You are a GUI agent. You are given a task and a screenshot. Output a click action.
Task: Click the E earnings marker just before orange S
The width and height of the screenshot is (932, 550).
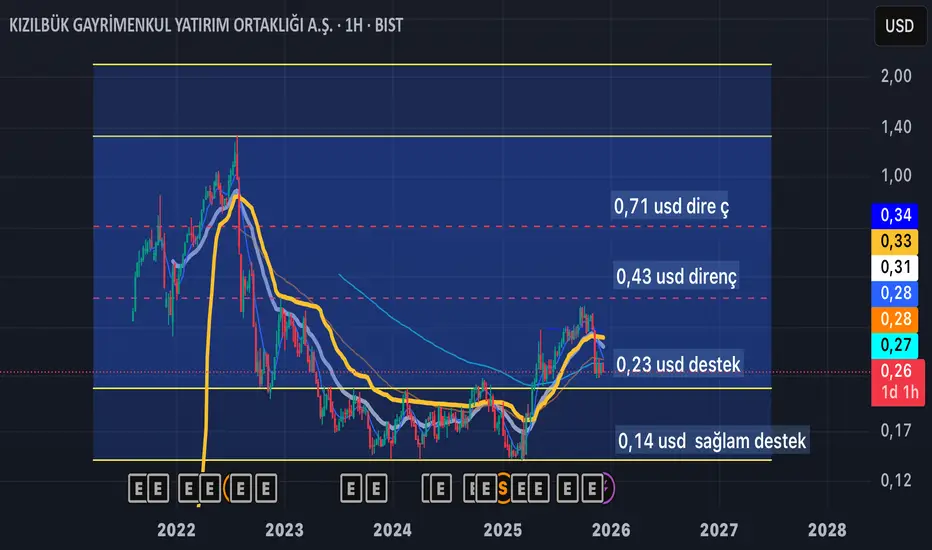(486, 489)
